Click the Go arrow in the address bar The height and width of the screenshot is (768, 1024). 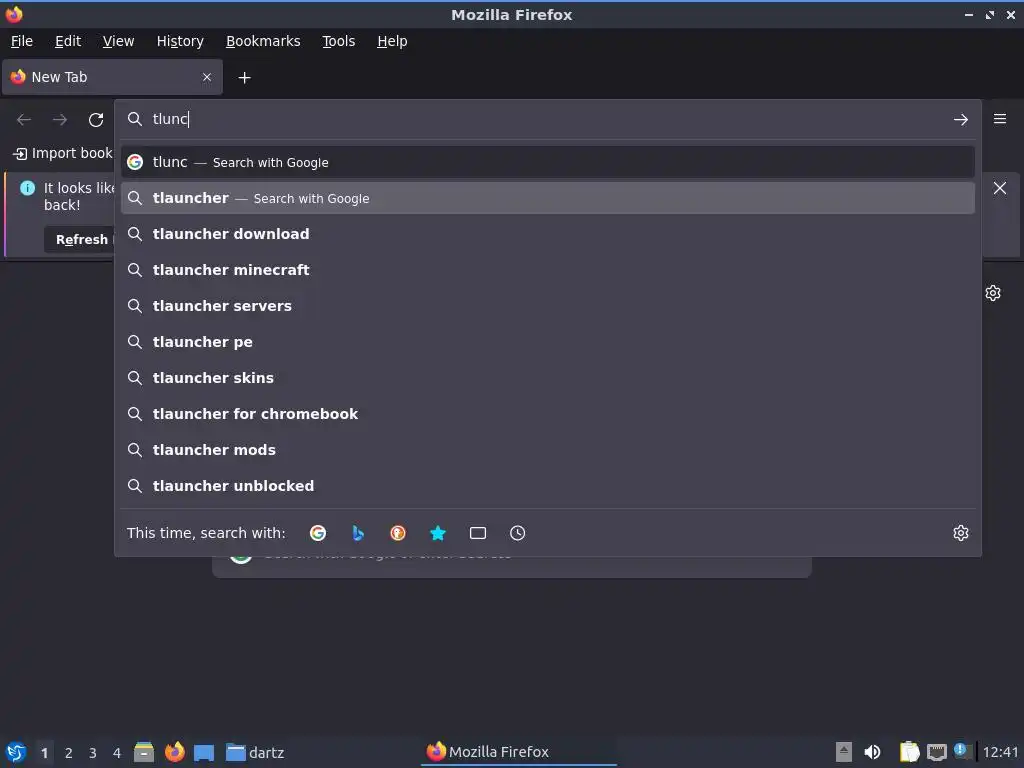coord(960,120)
